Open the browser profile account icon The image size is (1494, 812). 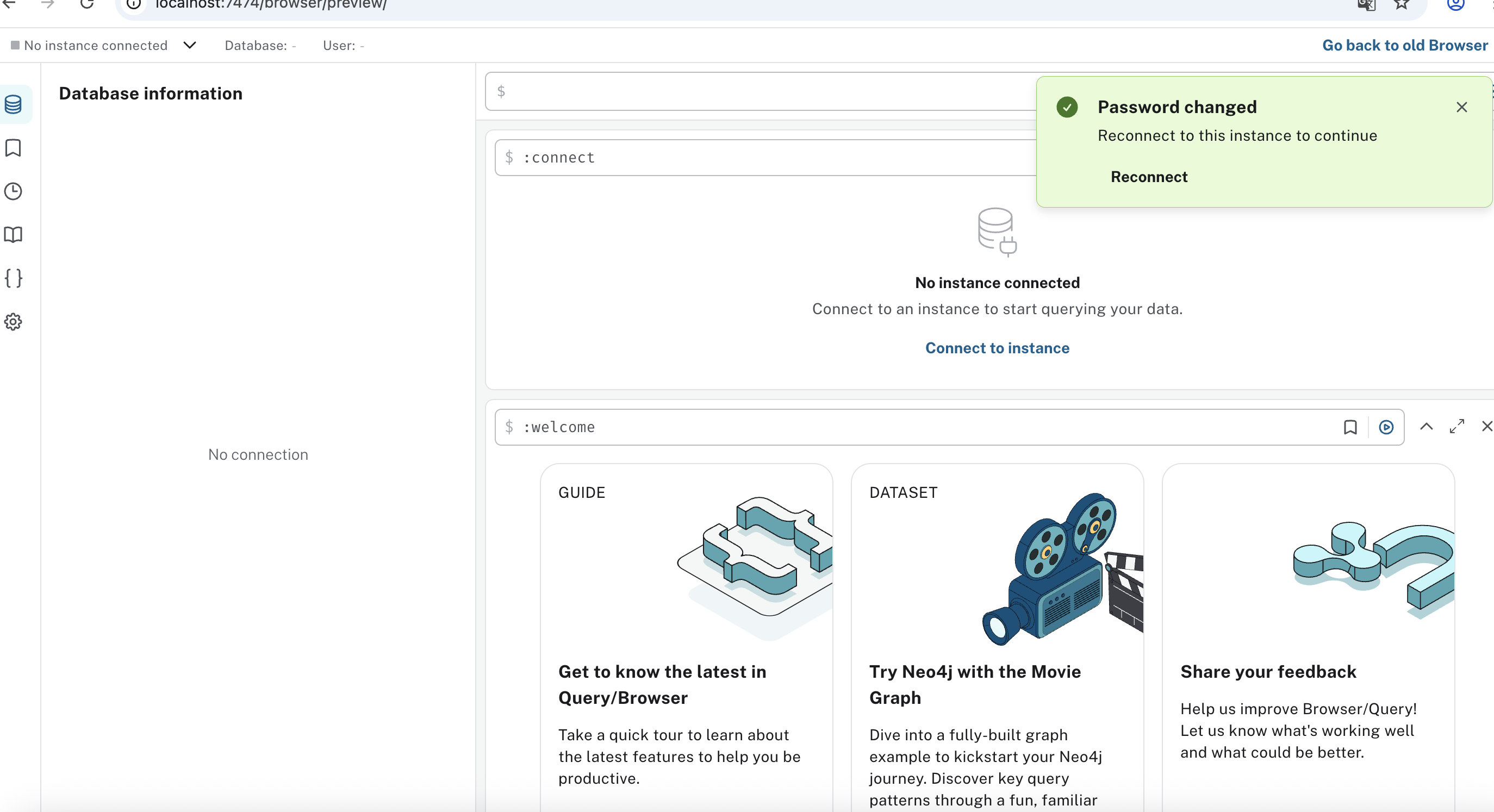tap(1456, 4)
